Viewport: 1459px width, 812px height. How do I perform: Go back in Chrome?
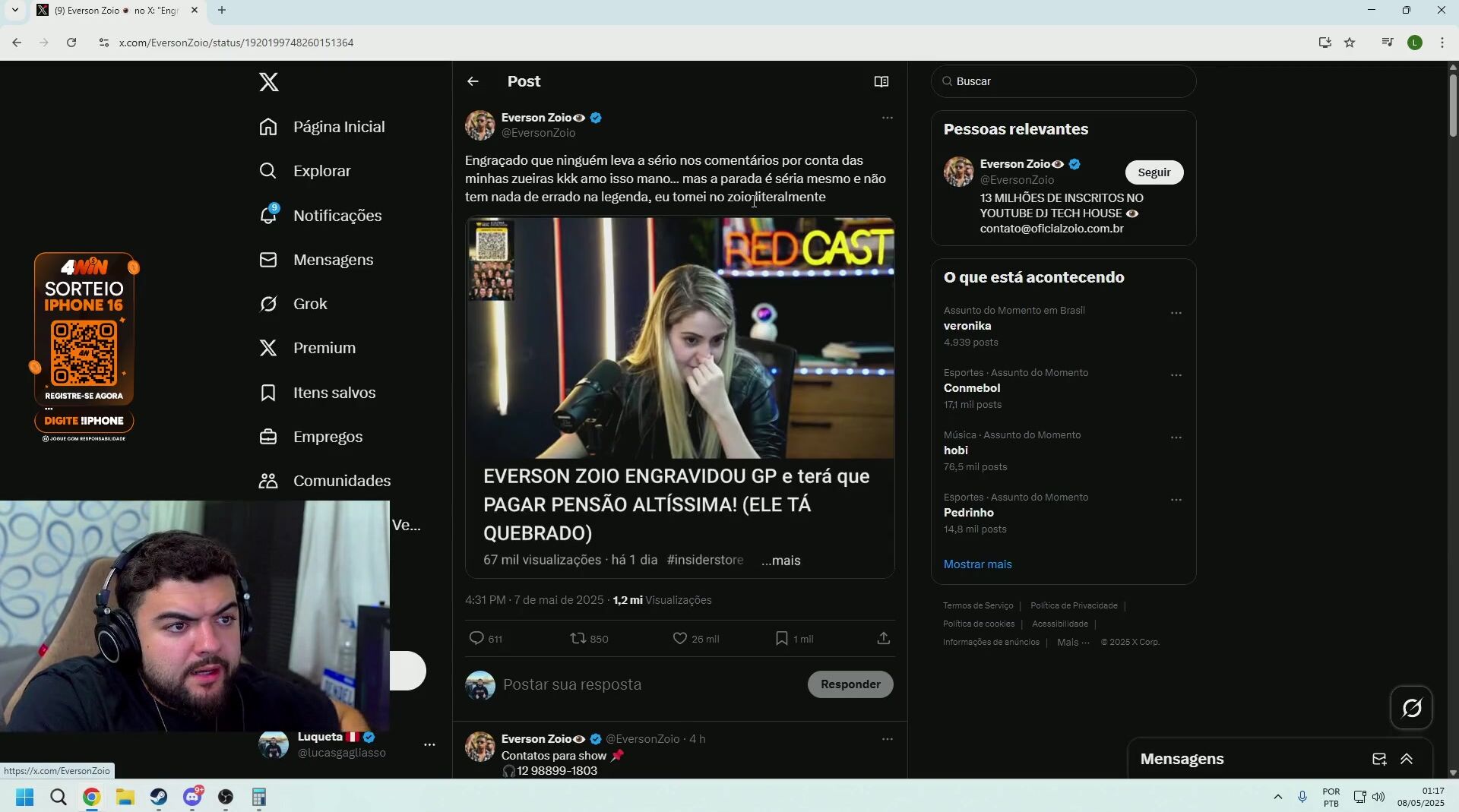(x=17, y=43)
